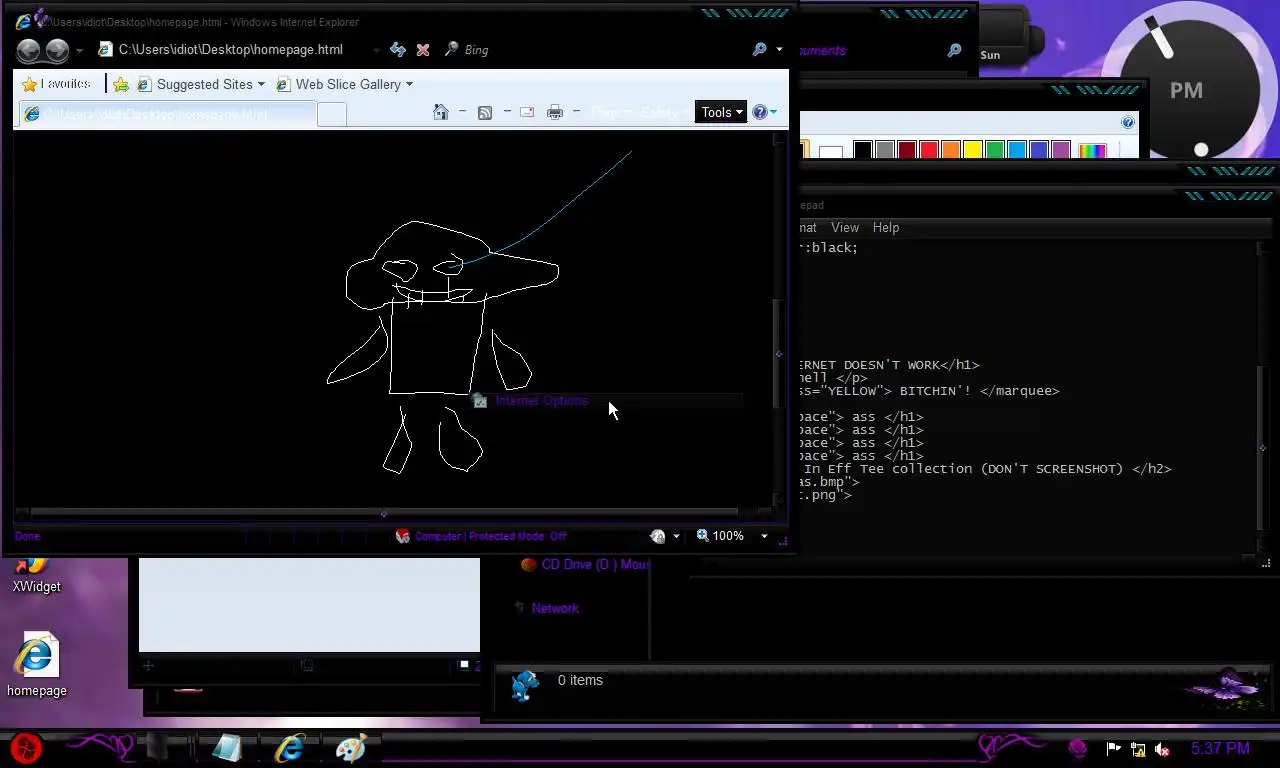Image resolution: width=1280 pixels, height=768 pixels.
Task: Open Paint's blue Help icon
Action: (1128, 122)
